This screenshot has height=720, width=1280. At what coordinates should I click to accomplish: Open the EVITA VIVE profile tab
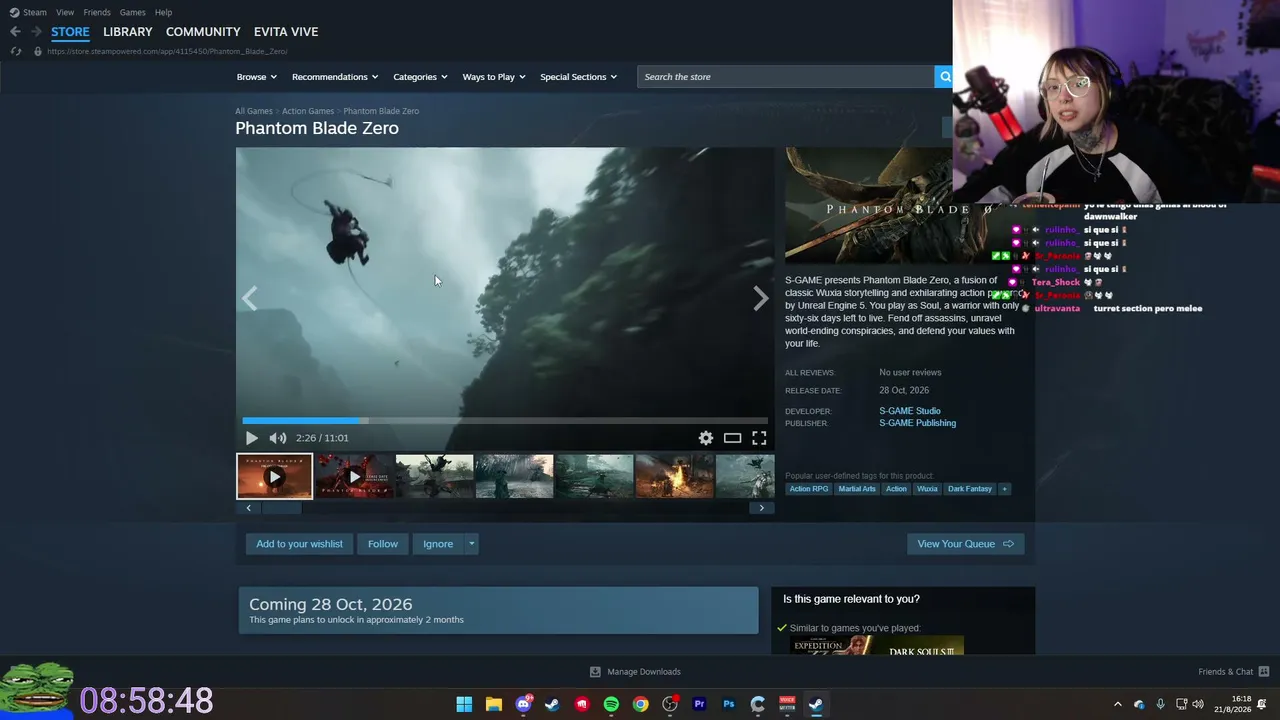[286, 32]
